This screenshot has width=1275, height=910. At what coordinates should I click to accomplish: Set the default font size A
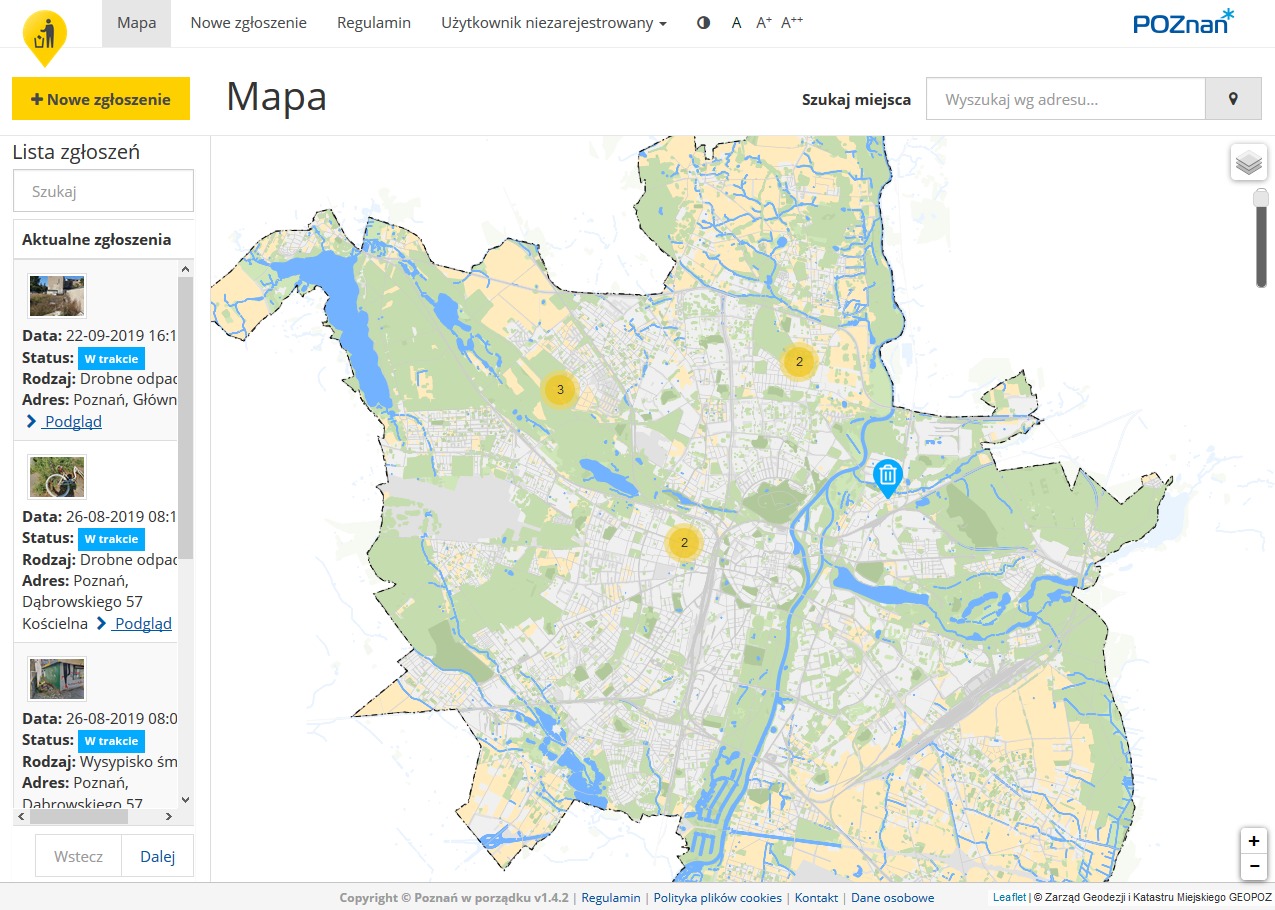(736, 23)
